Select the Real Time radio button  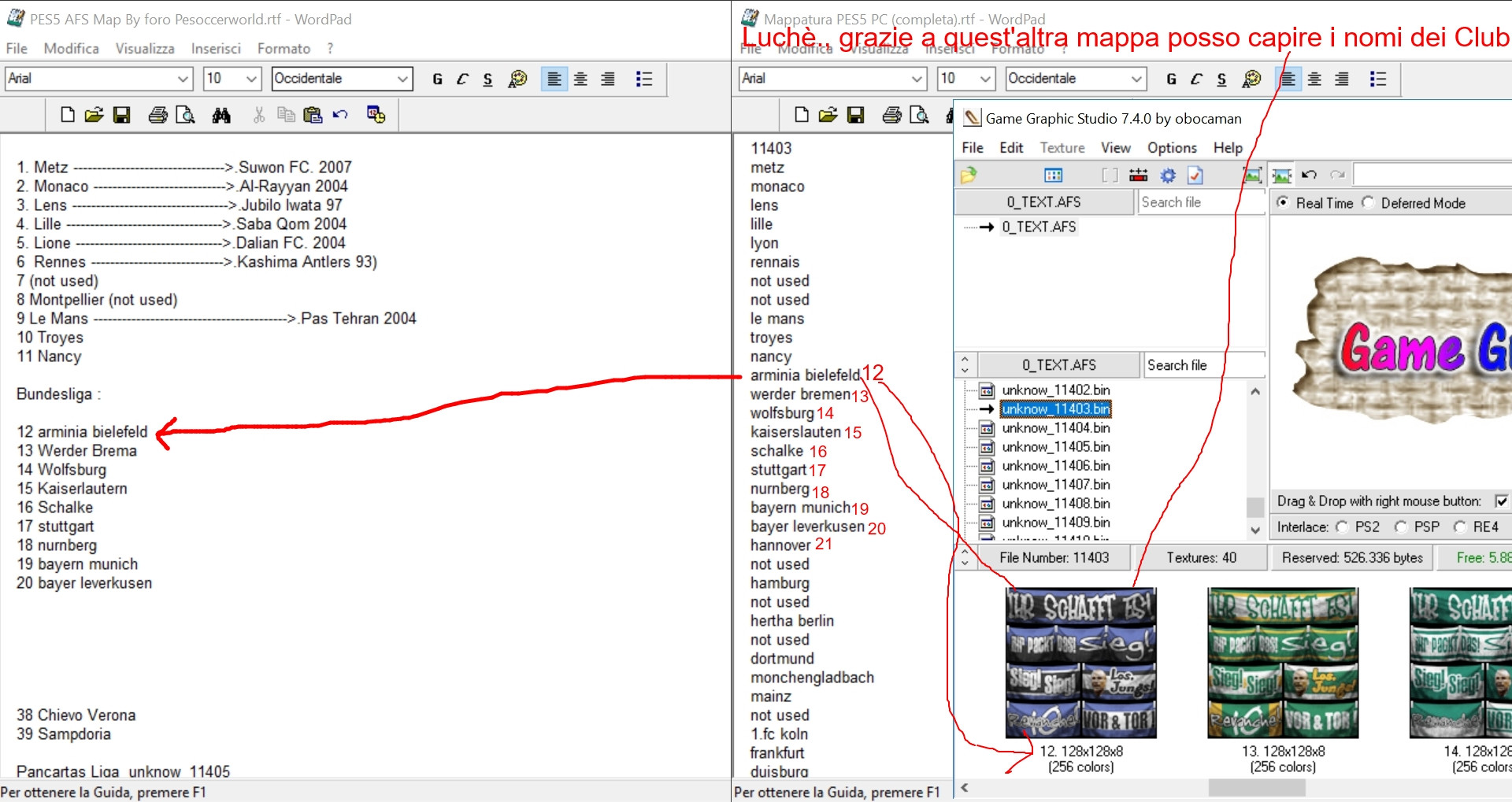(x=1283, y=202)
